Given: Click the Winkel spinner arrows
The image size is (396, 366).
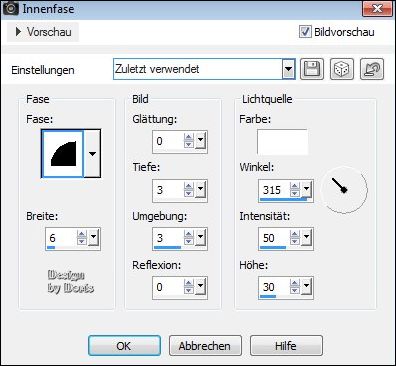Looking at the screenshot, I should [x=295, y=189].
